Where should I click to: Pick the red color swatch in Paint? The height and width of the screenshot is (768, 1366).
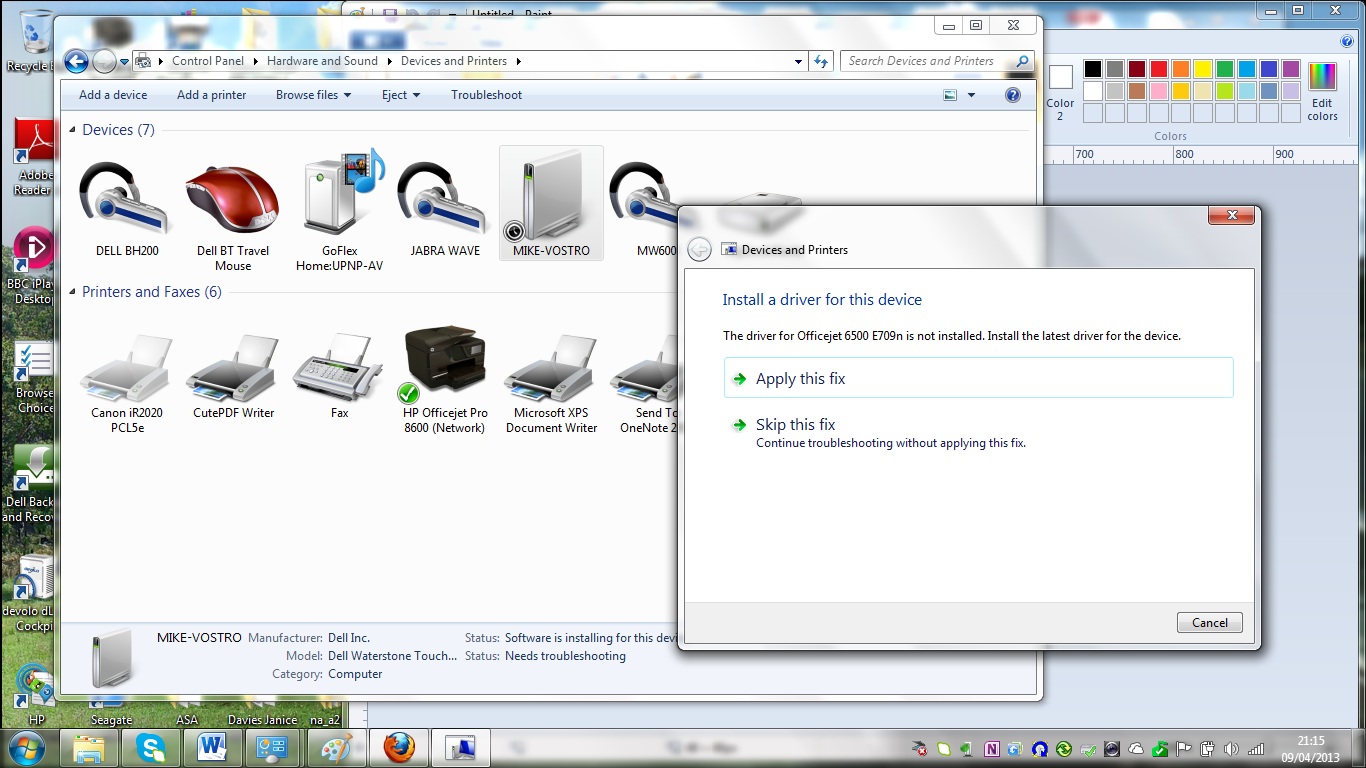coord(1159,69)
